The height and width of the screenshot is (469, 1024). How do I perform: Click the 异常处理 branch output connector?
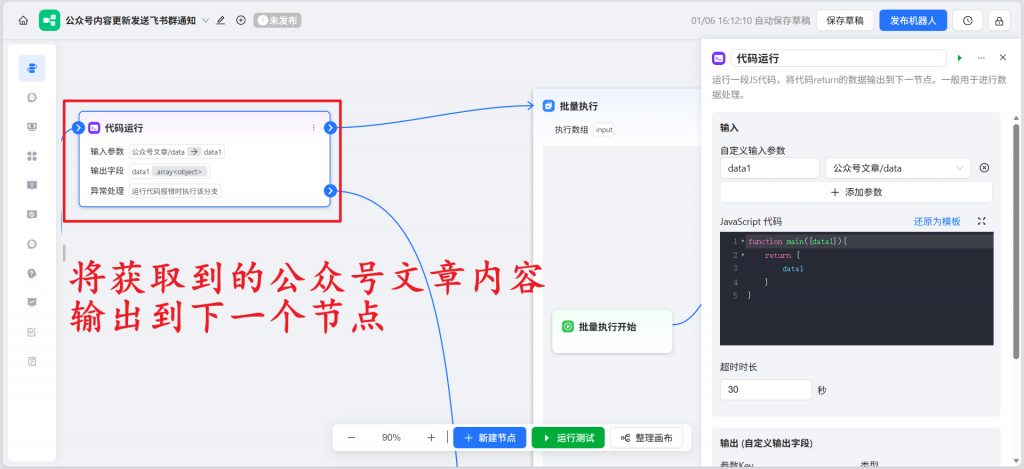point(330,191)
